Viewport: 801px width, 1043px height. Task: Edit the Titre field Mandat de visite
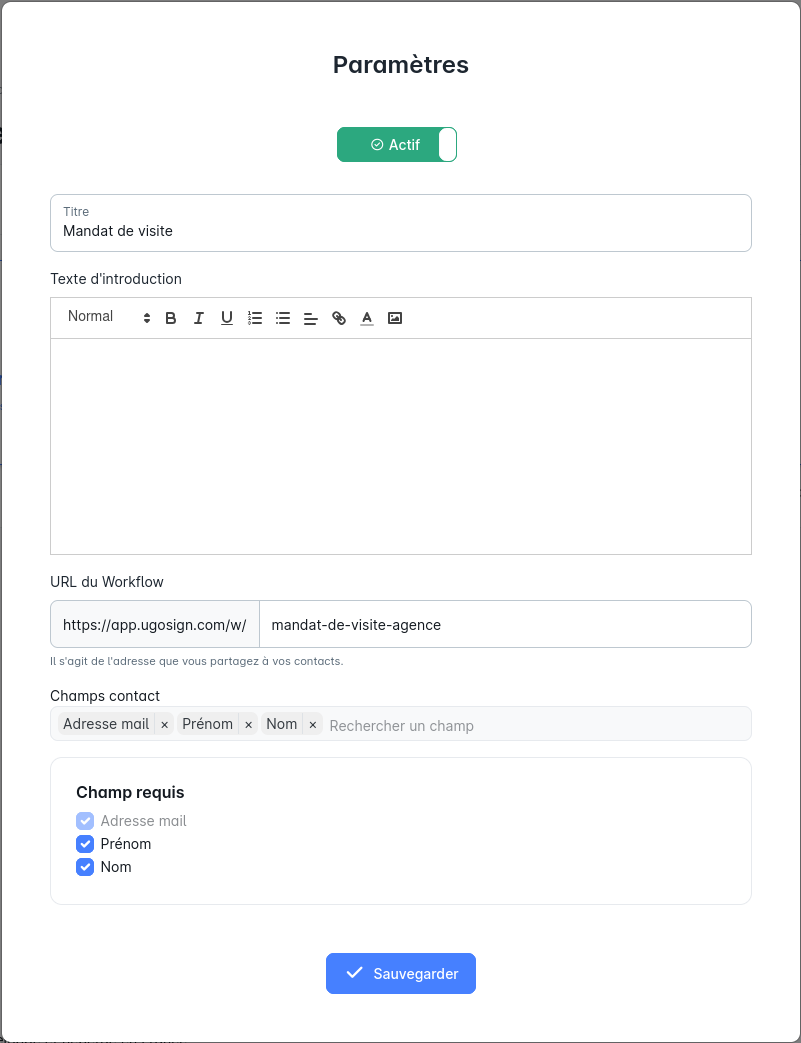tap(400, 231)
